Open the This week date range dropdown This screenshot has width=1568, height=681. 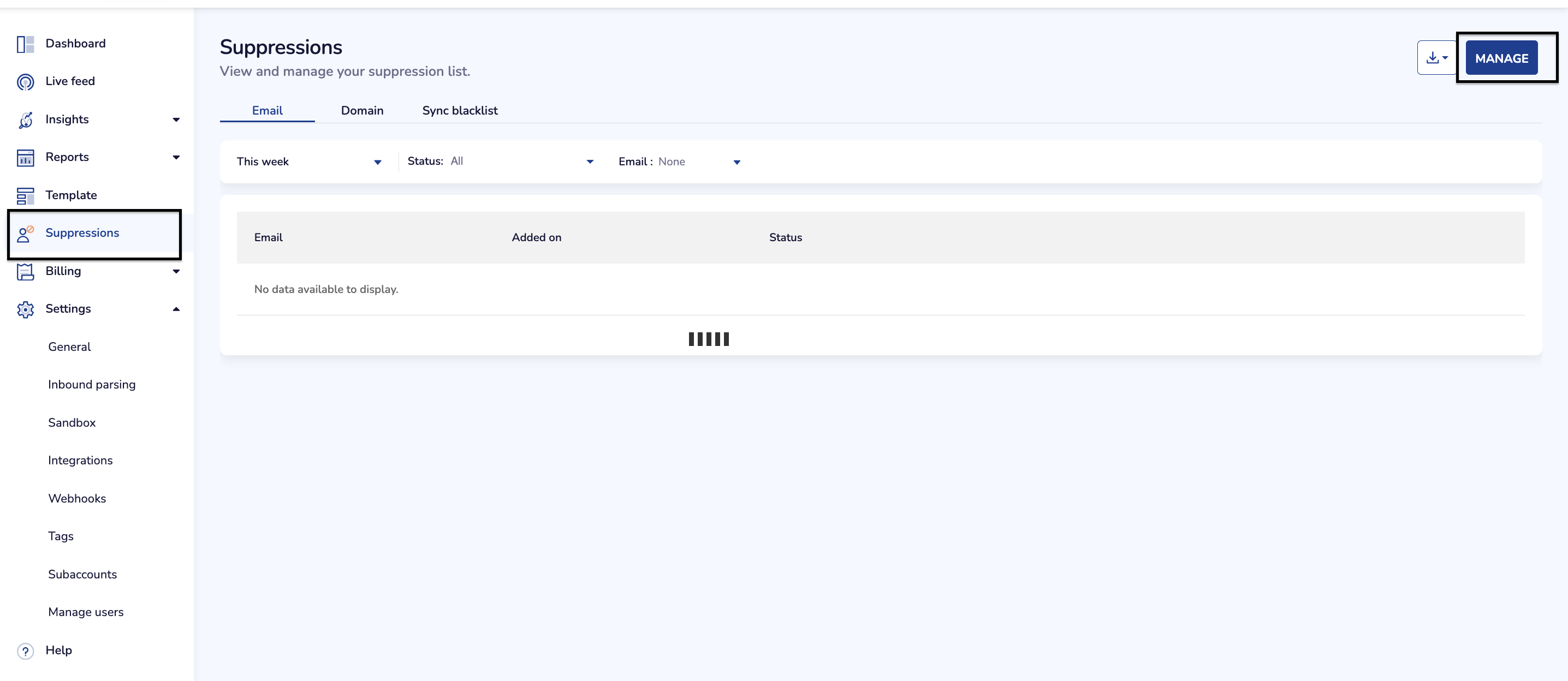pos(308,162)
